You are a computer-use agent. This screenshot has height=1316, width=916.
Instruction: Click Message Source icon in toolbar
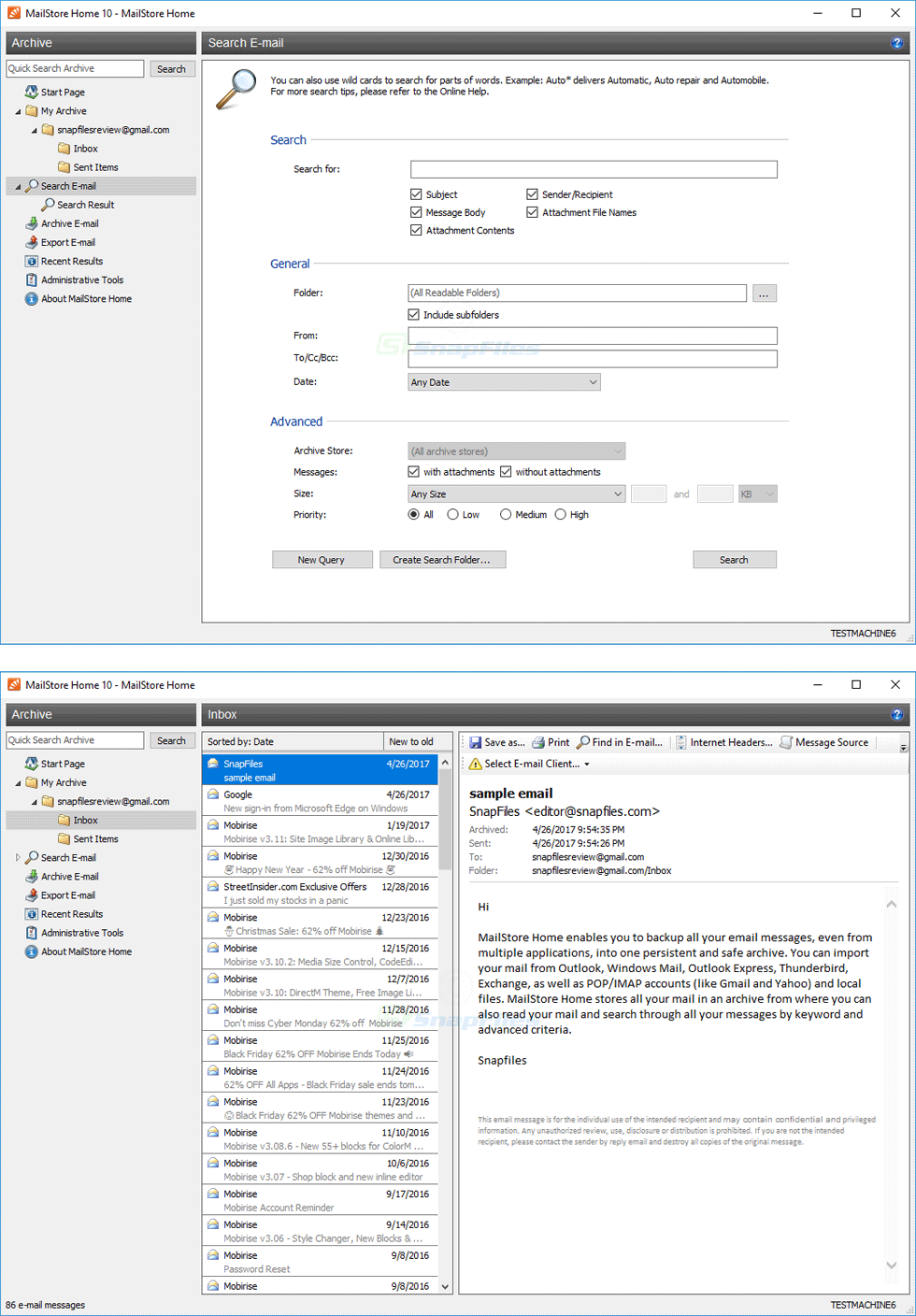tap(786, 742)
